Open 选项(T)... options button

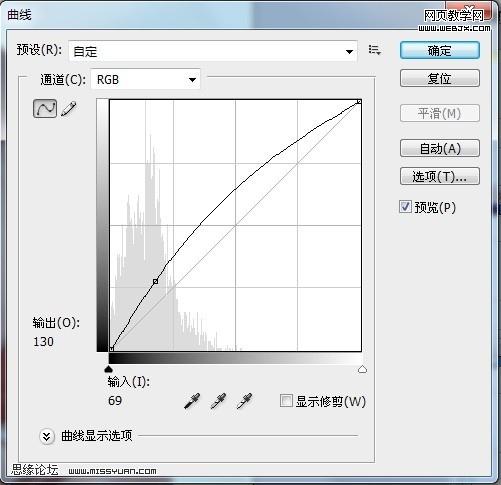pos(440,176)
